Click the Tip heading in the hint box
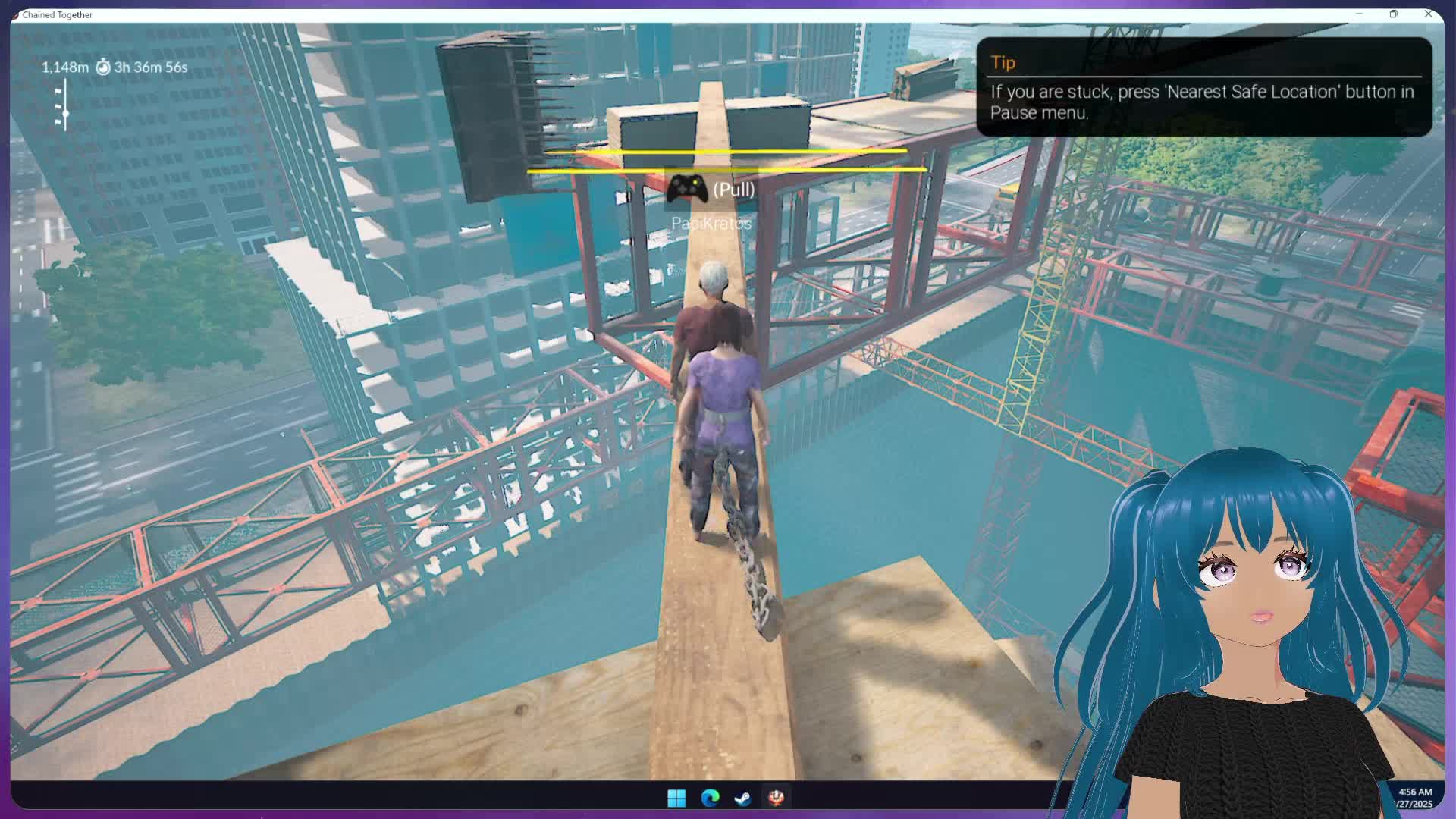Screen dimensions: 1456x819 (1003, 63)
